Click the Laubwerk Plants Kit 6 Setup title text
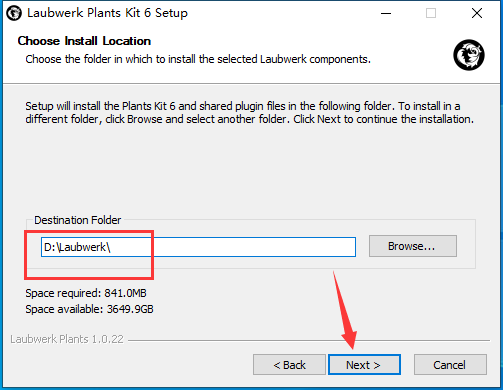This screenshot has width=503, height=390. click(x=107, y=13)
